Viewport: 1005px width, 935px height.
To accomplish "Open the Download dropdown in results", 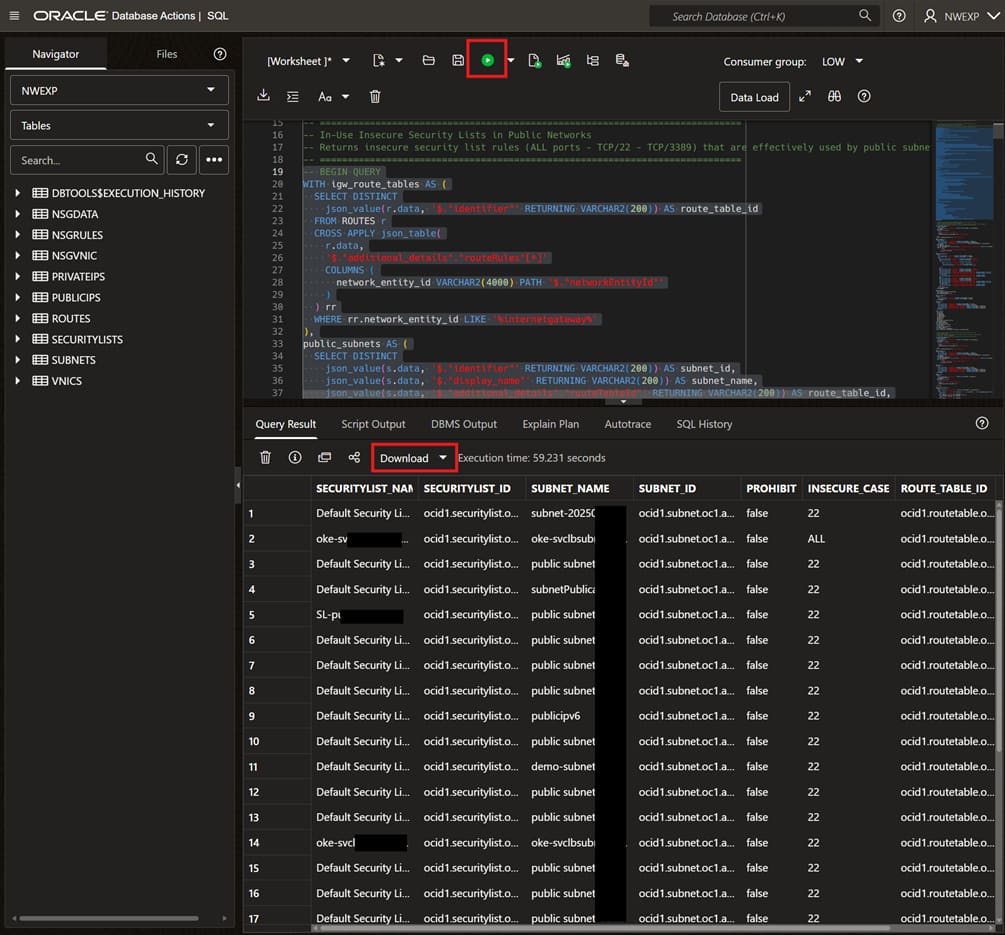I will [413, 458].
